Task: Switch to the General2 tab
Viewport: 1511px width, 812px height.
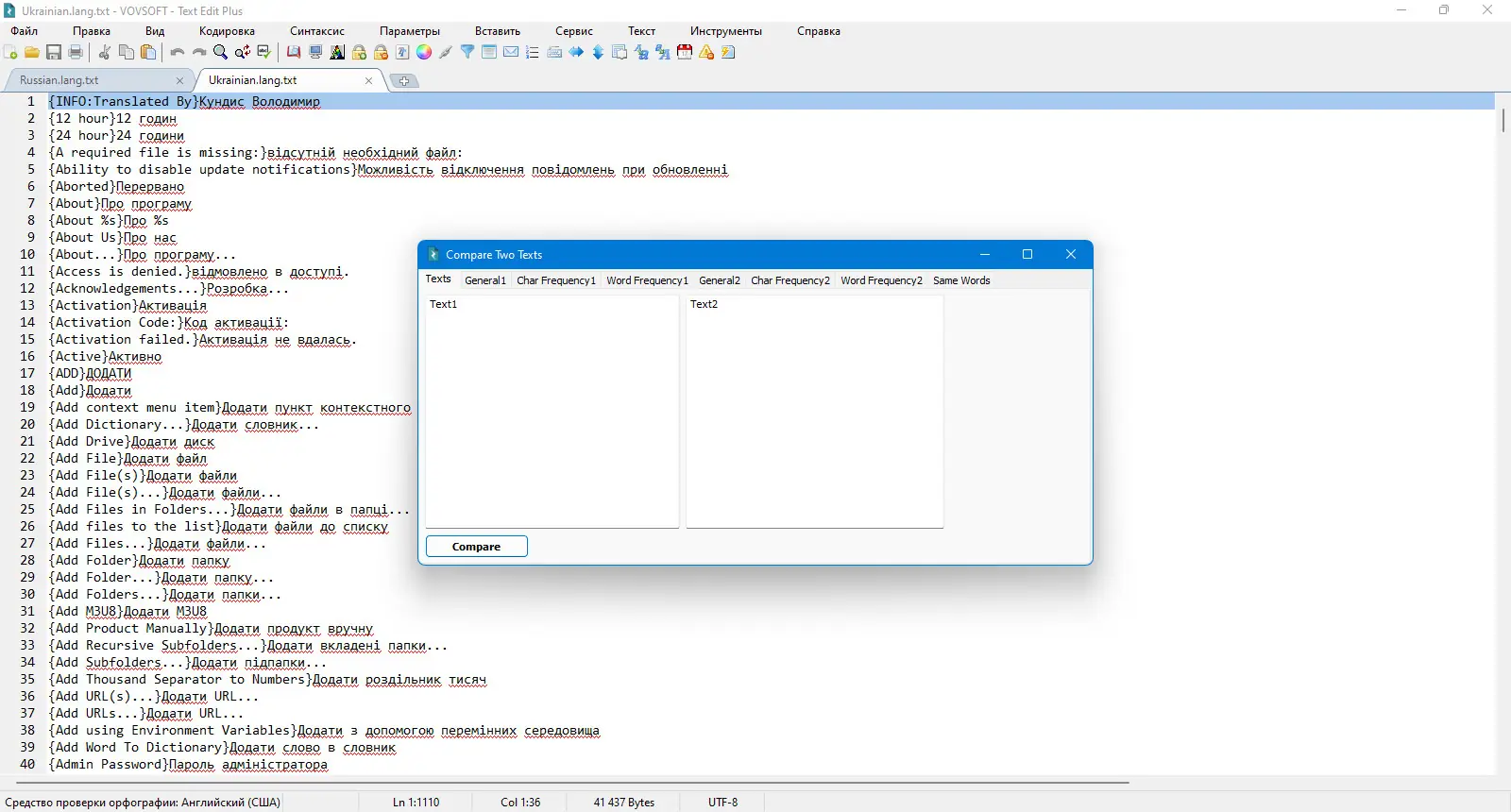Action: tap(720, 280)
